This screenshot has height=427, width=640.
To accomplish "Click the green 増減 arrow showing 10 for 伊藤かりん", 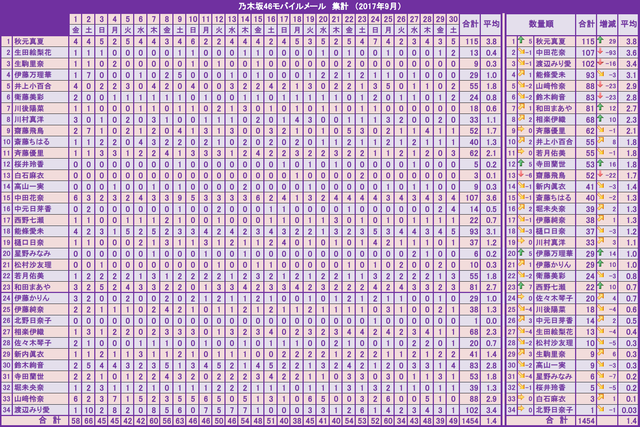I will click(x=600, y=264).
